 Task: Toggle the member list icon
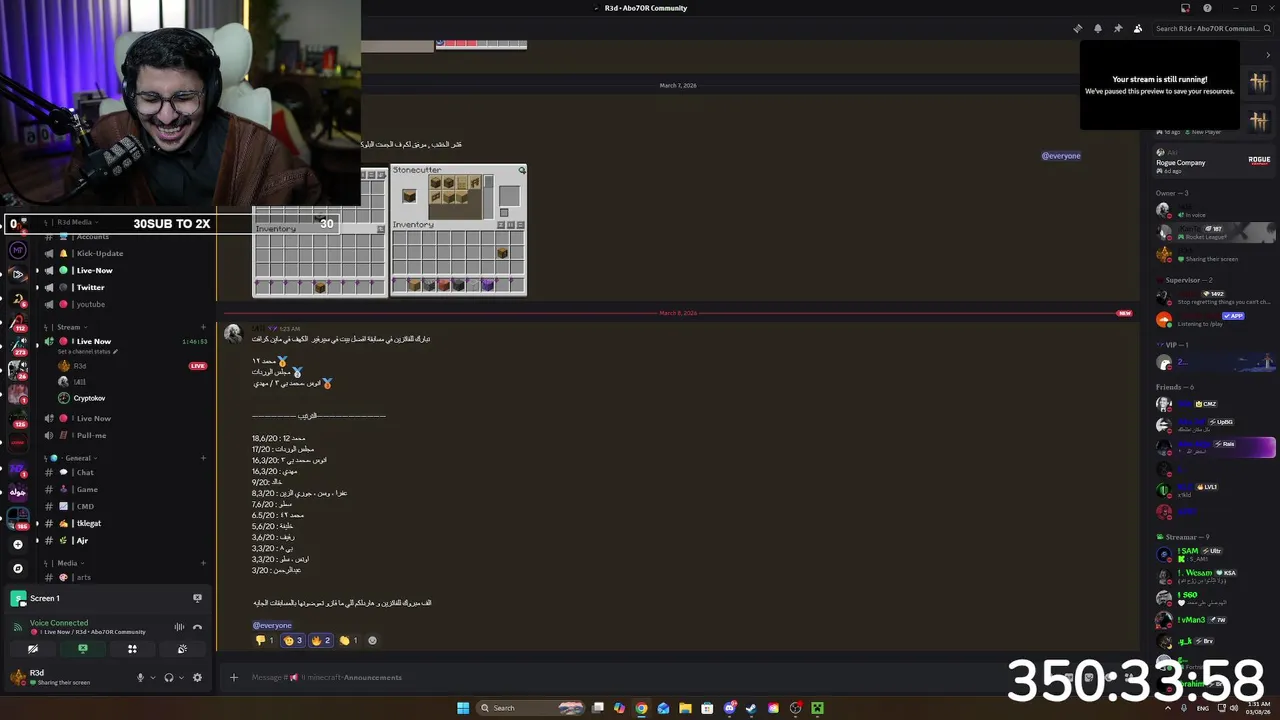(x=1138, y=29)
